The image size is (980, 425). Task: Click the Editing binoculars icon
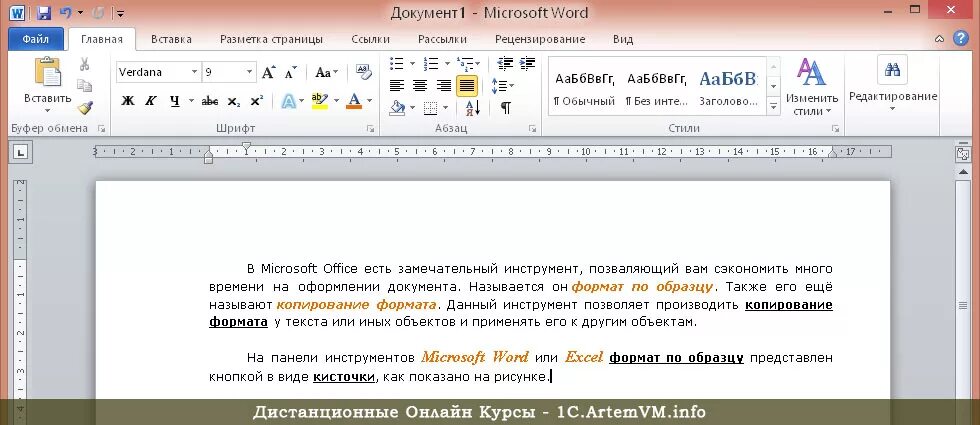(x=892, y=69)
